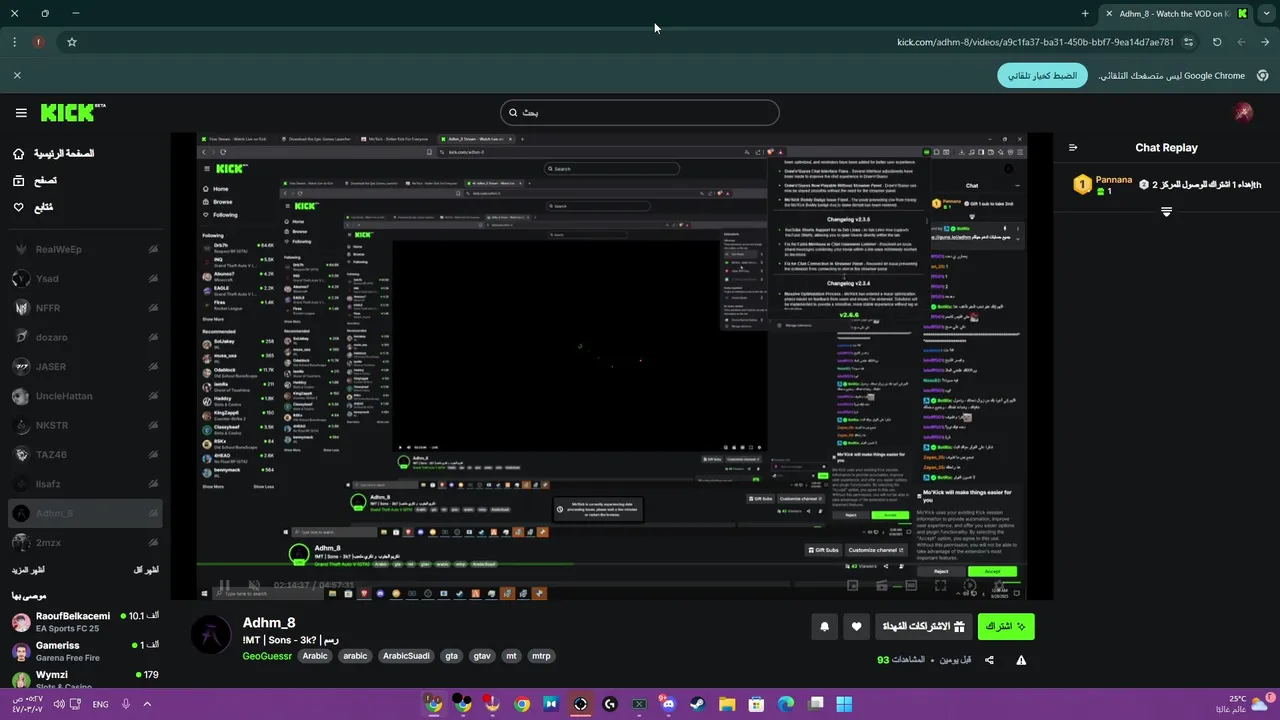Screen dimensions: 1280x720
Task: Click the Kick search field
Action: (x=640, y=112)
